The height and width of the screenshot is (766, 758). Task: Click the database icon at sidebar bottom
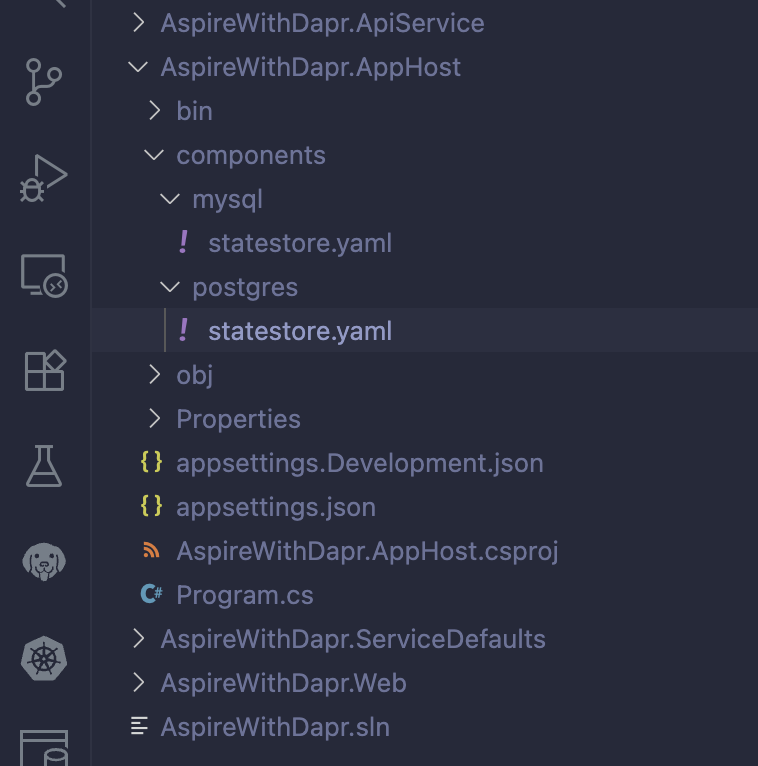click(44, 746)
